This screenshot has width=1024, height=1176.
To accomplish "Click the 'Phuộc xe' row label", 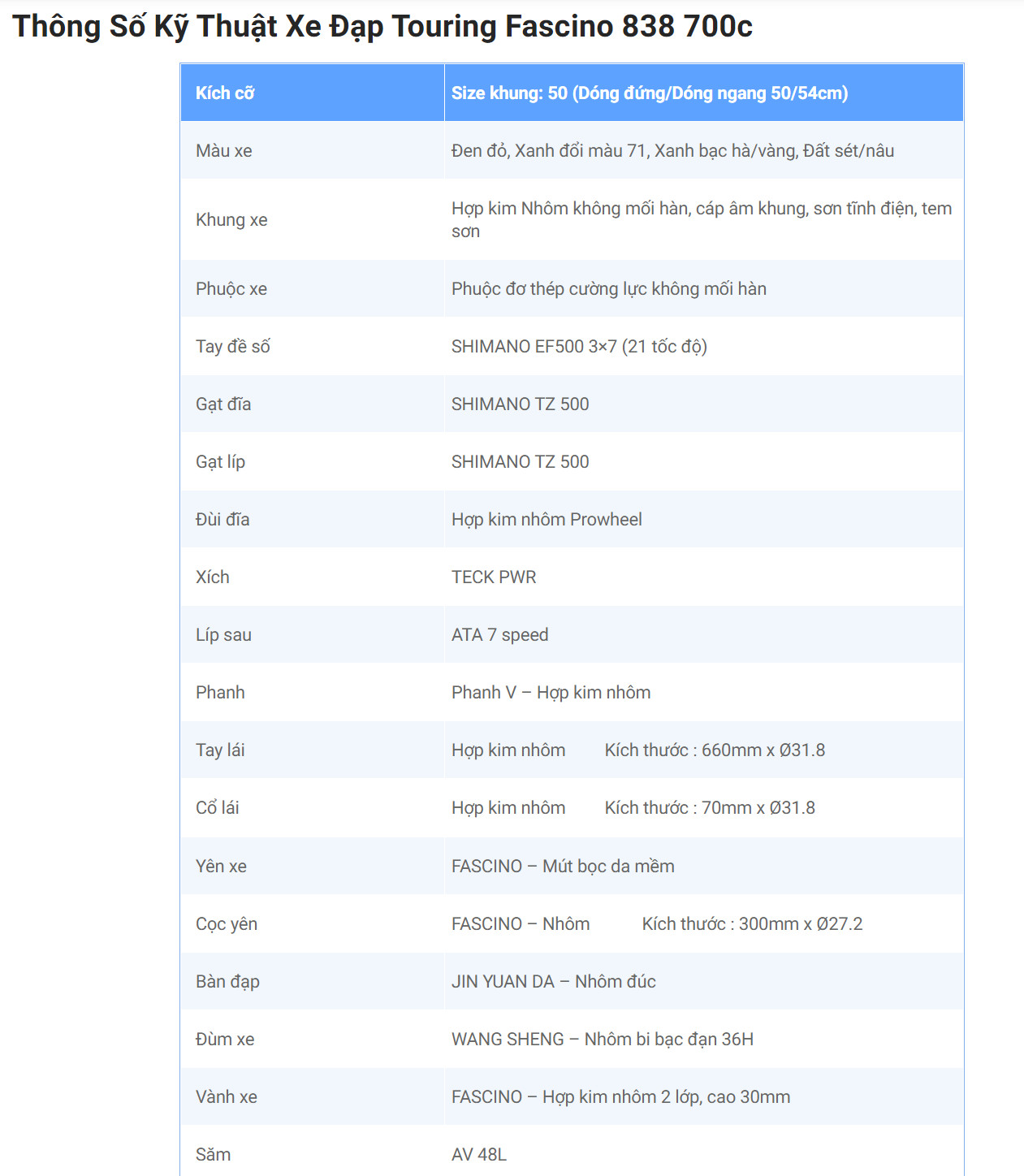I will pos(231,288).
